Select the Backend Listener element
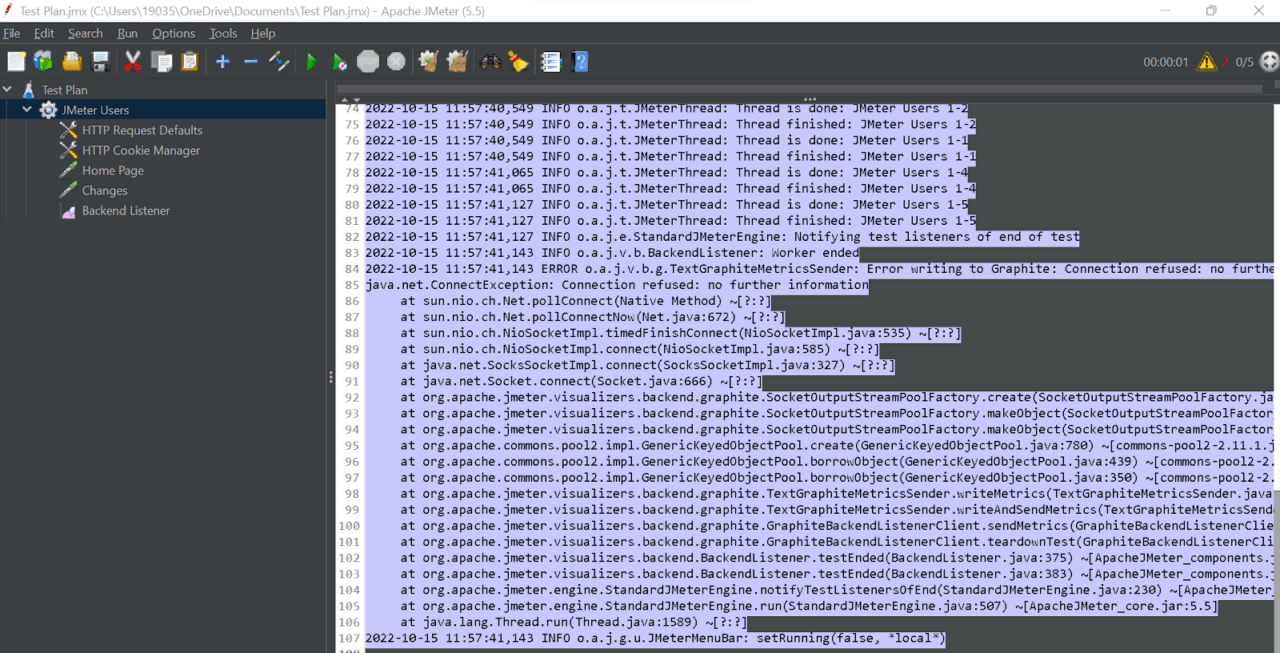1280x653 pixels. (126, 211)
